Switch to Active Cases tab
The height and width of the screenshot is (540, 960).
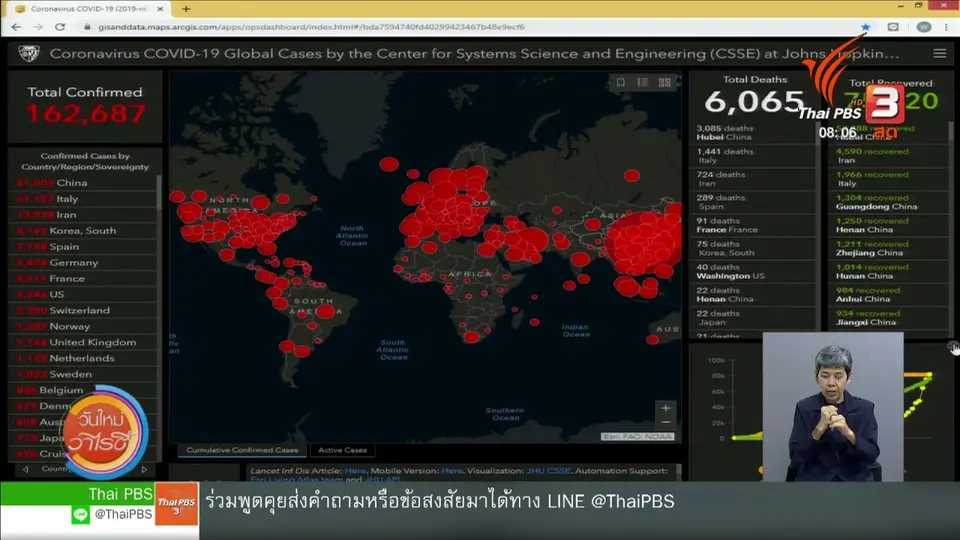coord(342,450)
